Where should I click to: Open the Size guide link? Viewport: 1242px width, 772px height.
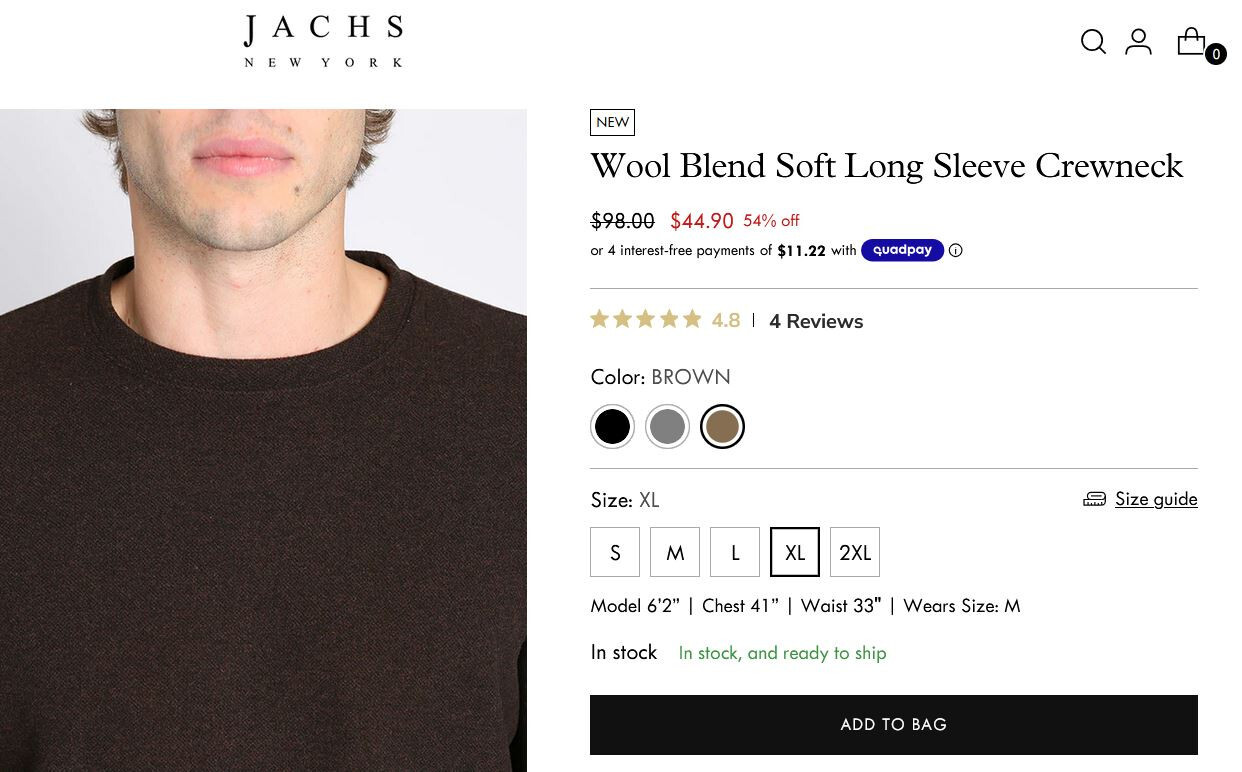point(1156,499)
